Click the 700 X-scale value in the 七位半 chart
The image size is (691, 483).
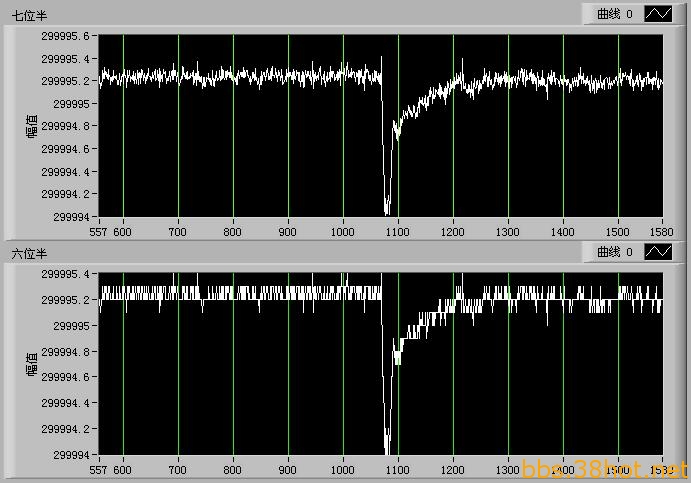pyautogui.click(x=178, y=232)
